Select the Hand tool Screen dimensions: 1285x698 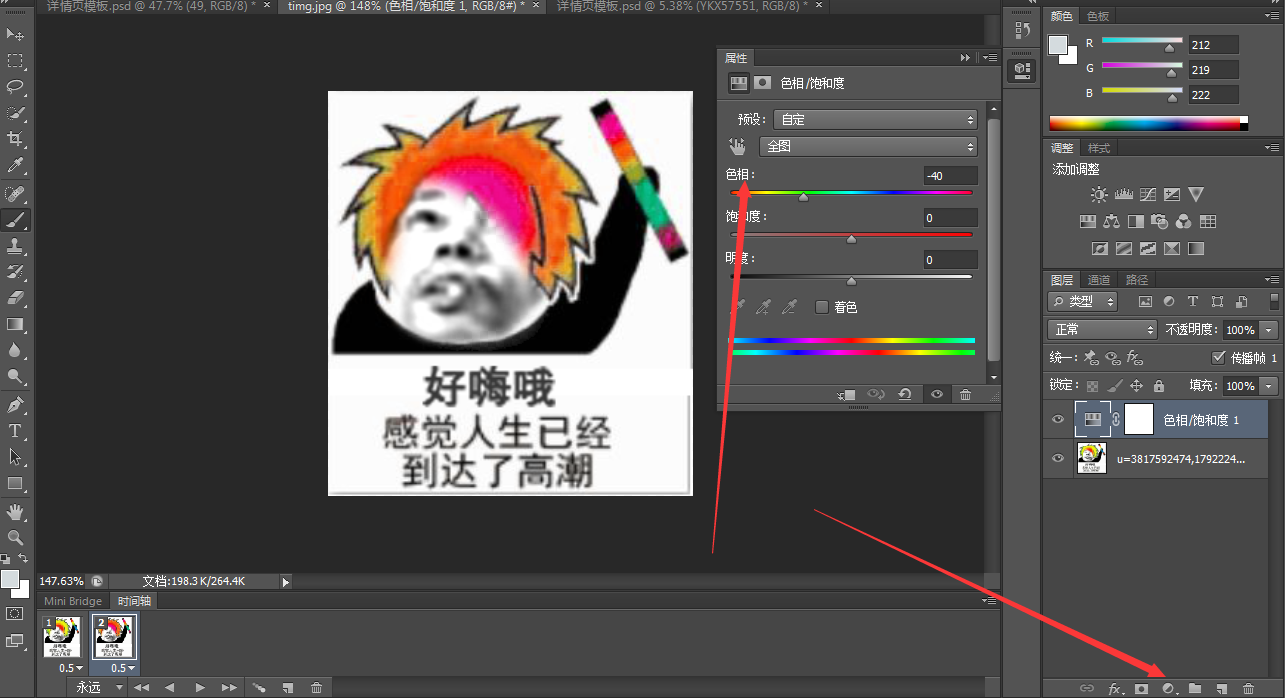coord(15,512)
